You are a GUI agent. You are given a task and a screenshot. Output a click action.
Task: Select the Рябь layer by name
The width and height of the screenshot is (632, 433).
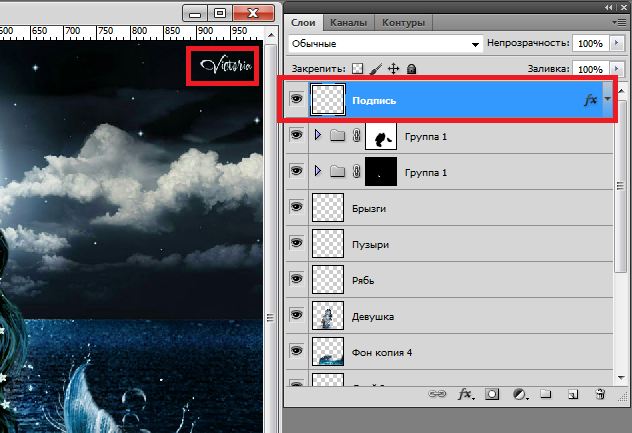[363, 281]
